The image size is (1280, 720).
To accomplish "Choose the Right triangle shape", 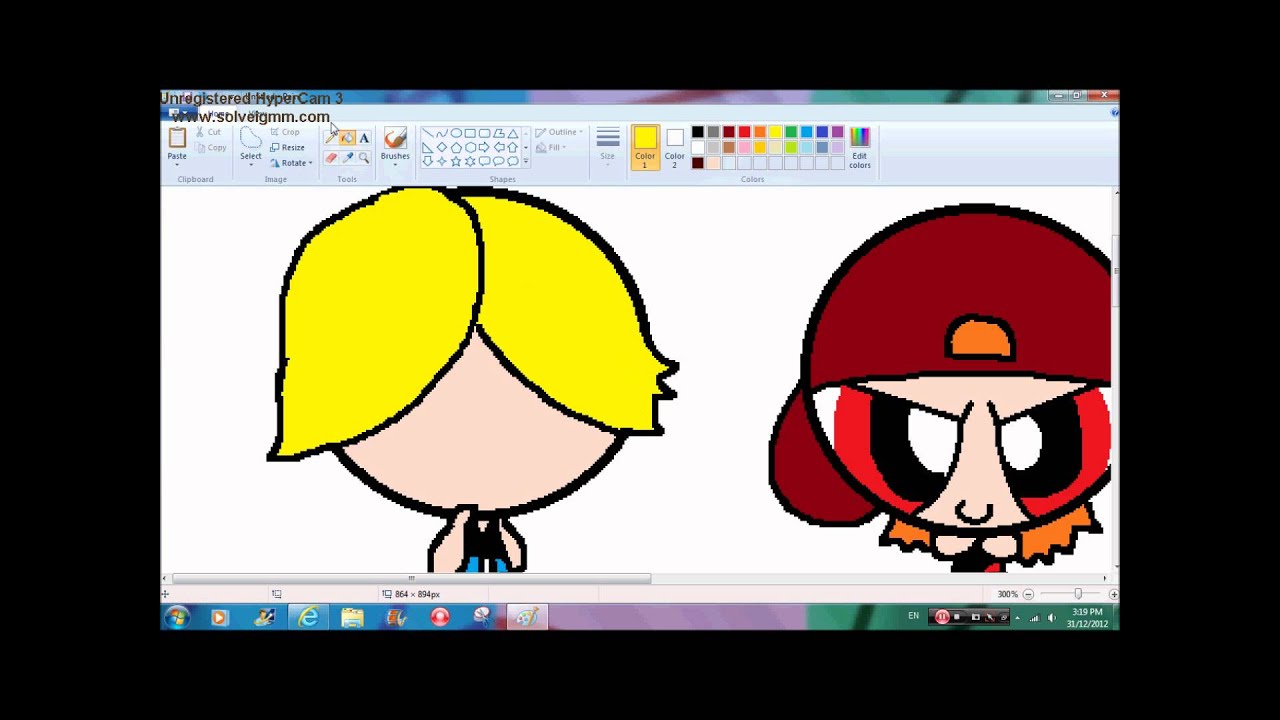I will tap(427, 147).
